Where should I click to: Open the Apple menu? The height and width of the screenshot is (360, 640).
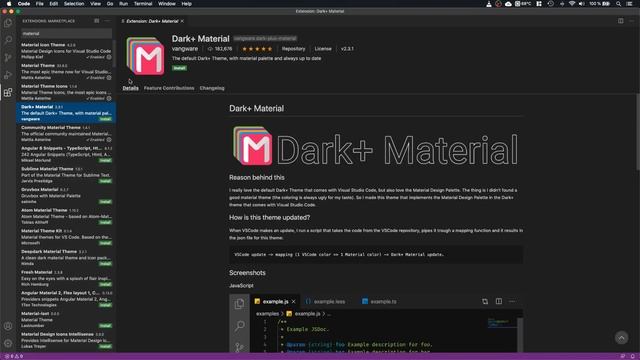pos(9,4)
